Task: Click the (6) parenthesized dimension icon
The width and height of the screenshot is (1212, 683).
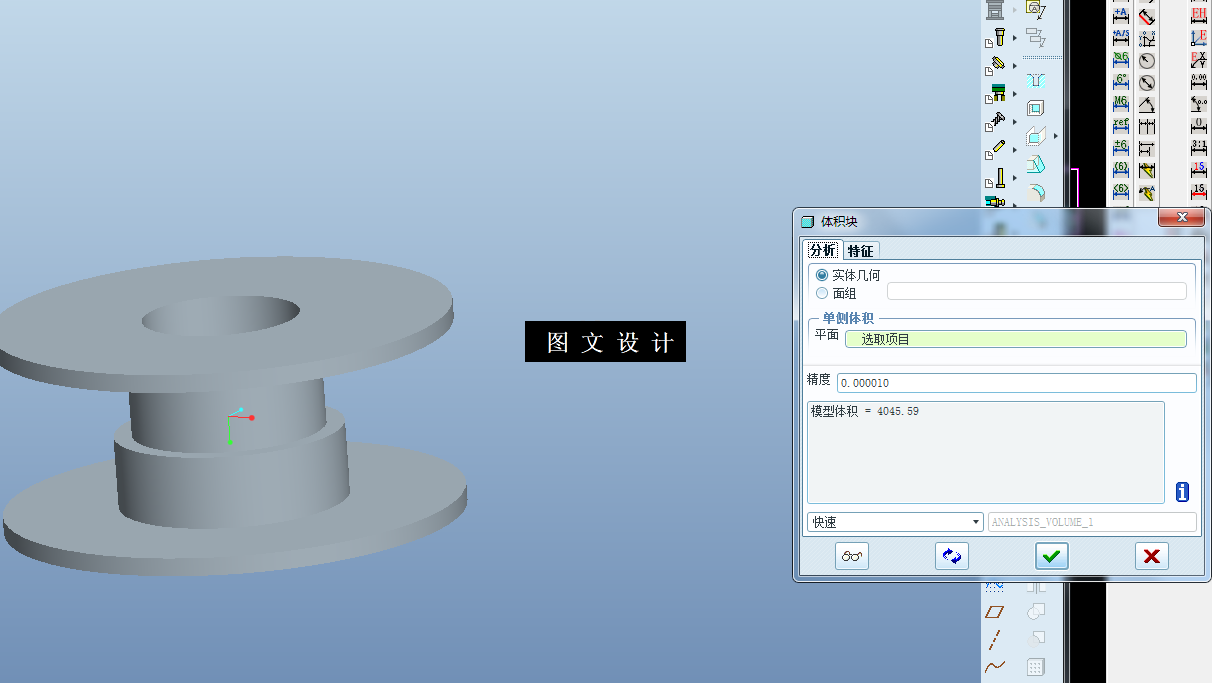Action: click(x=1121, y=170)
